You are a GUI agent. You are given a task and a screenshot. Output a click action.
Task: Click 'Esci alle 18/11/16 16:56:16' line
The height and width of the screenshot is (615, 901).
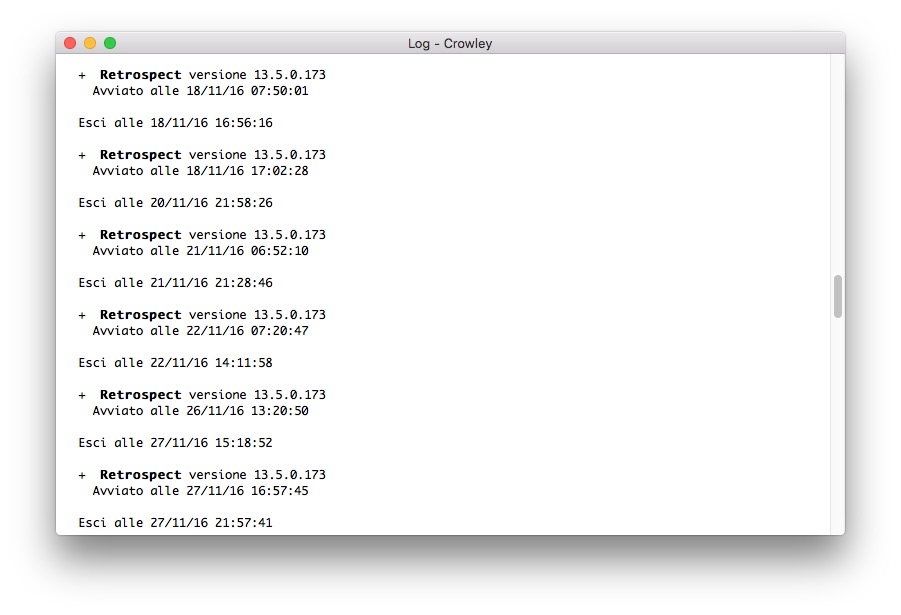click(175, 122)
